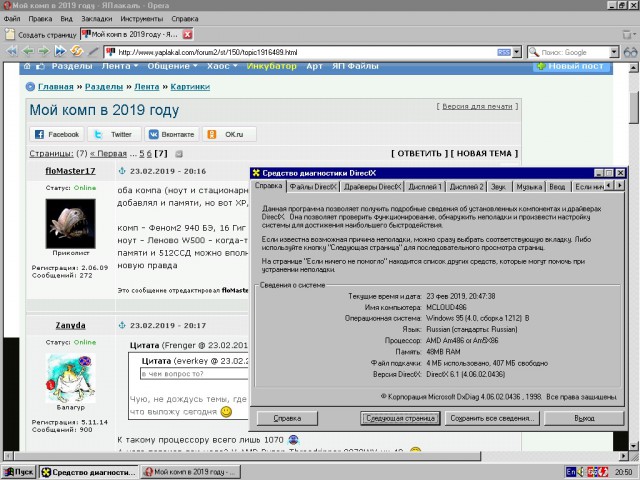Screen dimensions: 640x480
Task: Click the ОТВЕТИТЬ link
Action: click(x=419, y=153)
